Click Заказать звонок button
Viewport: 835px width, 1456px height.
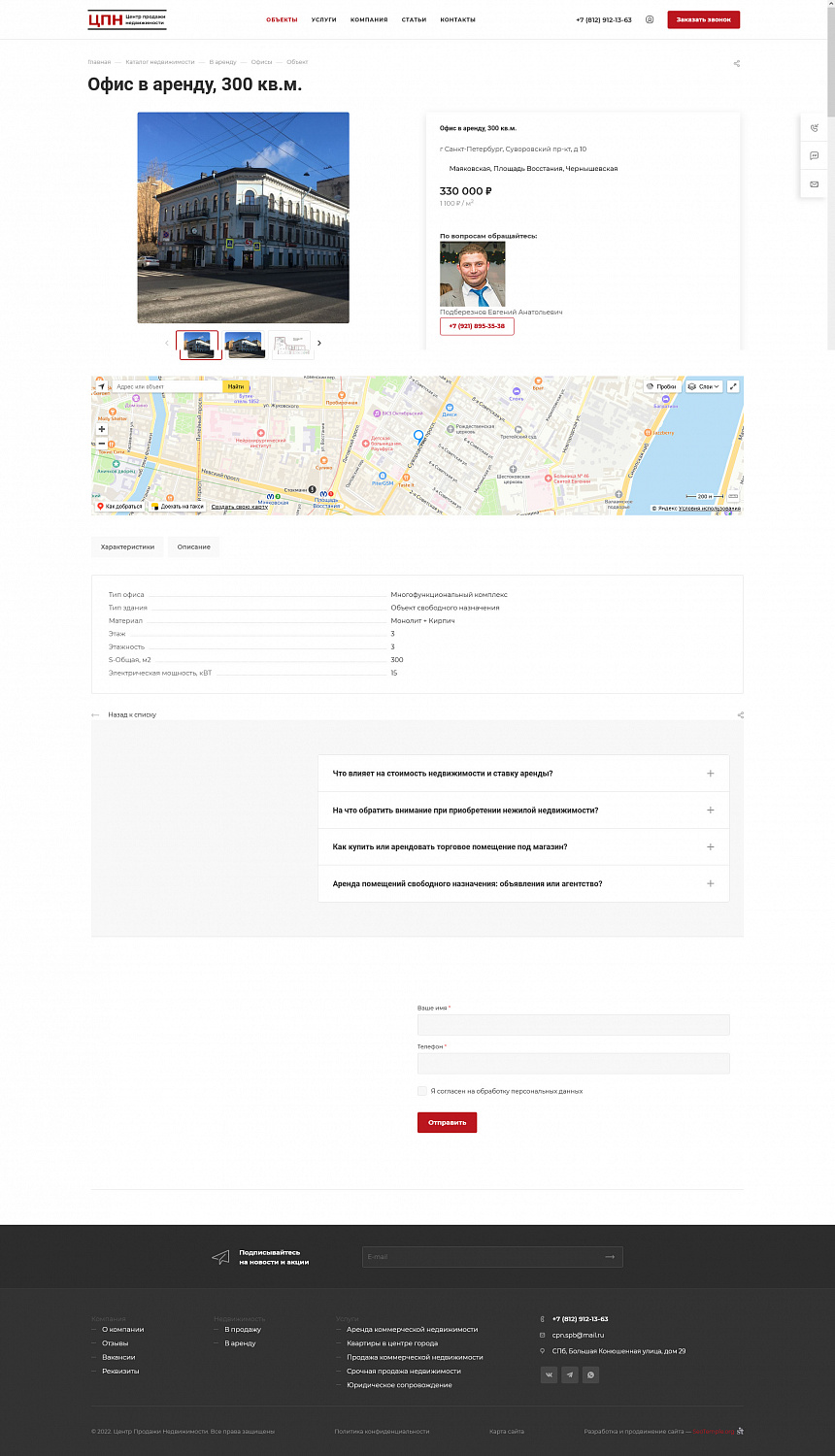[703, 19]
